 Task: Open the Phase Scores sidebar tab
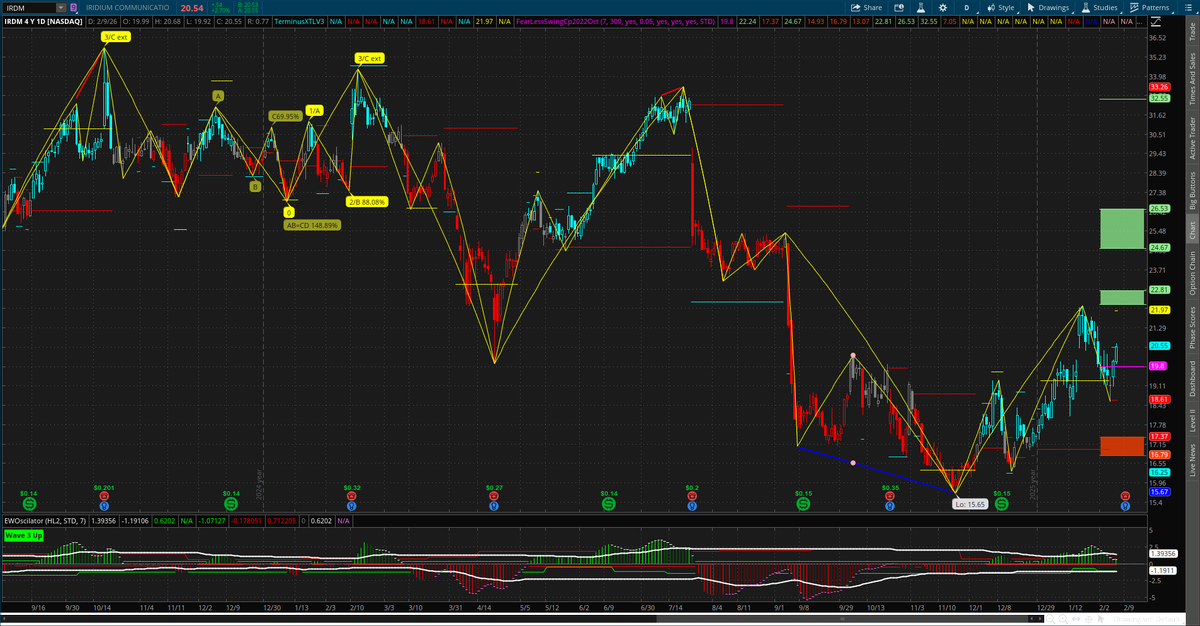(x=1191, y=328)
